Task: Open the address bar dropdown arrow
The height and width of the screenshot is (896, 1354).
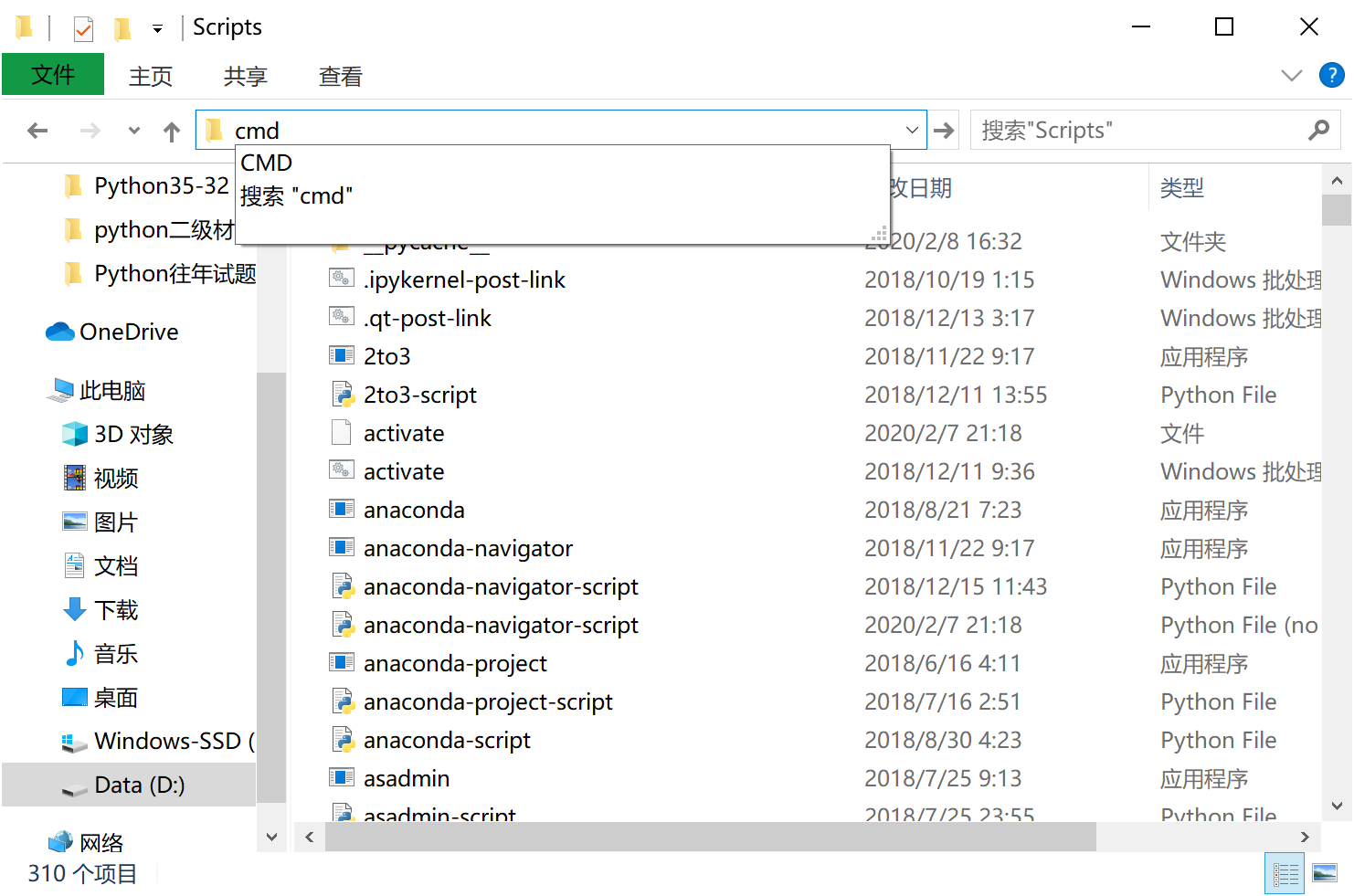Action: point(911,130)
